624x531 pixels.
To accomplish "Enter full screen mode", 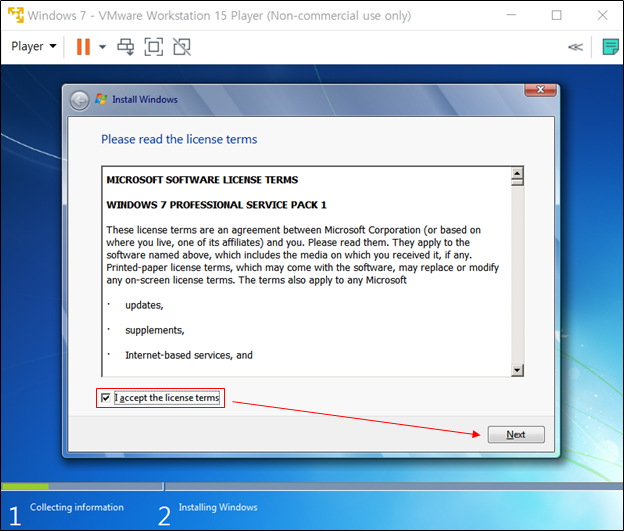I will point(154,47).
